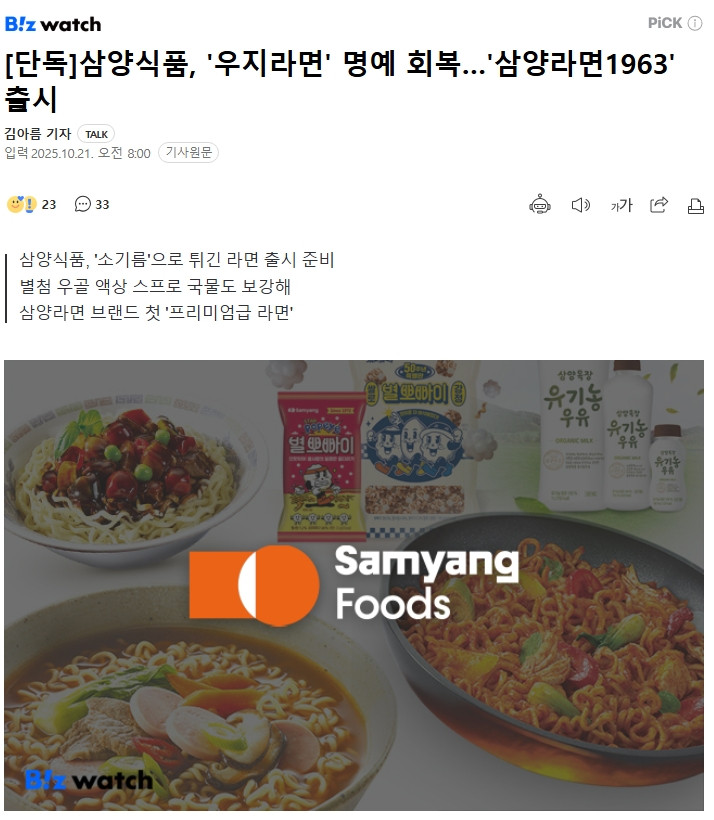Open PICK info circle icon

pyautogui.click(x=695, y=23)
